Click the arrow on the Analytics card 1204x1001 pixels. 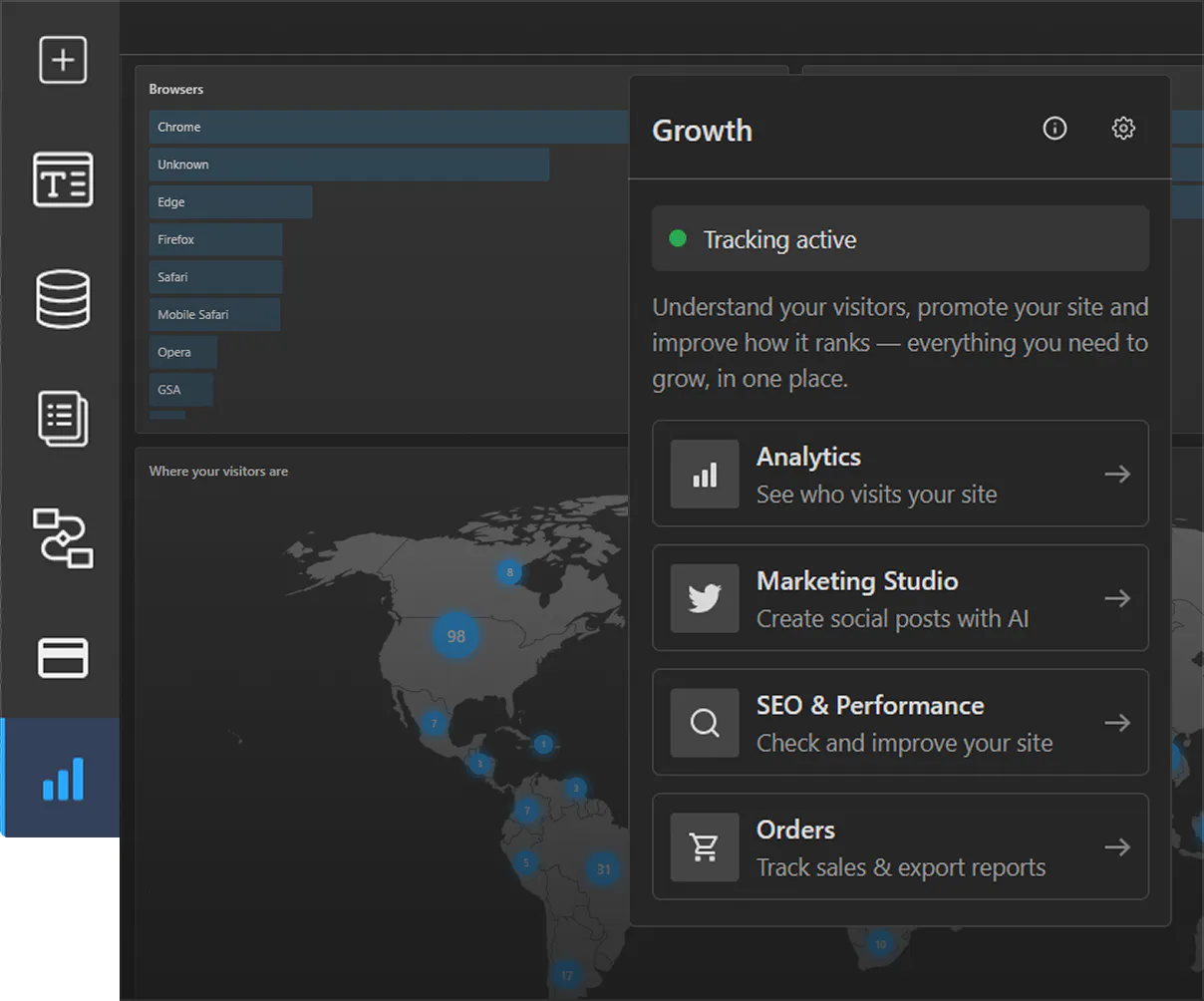coord(1117,474)
